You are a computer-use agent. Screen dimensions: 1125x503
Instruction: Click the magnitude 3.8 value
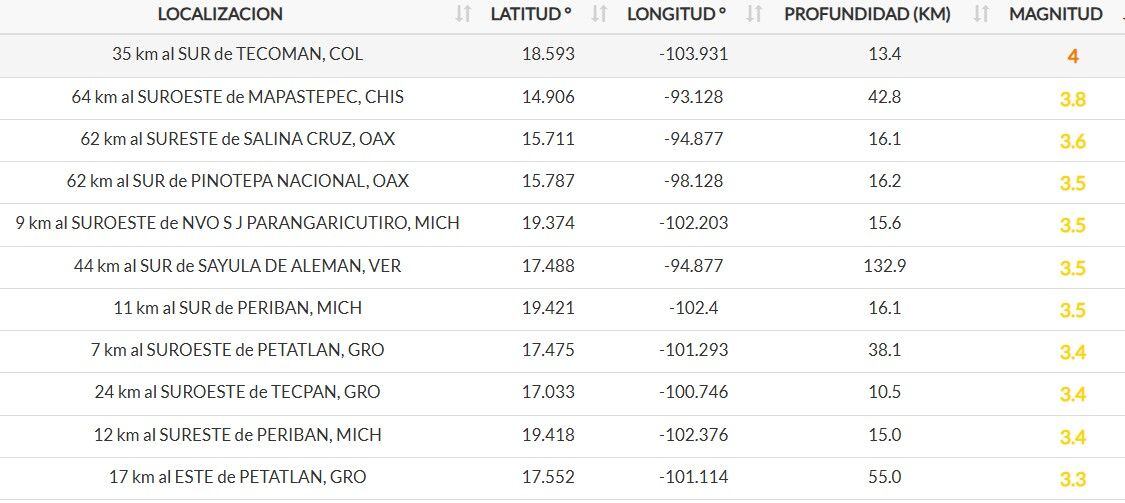tap(1072, 99)
